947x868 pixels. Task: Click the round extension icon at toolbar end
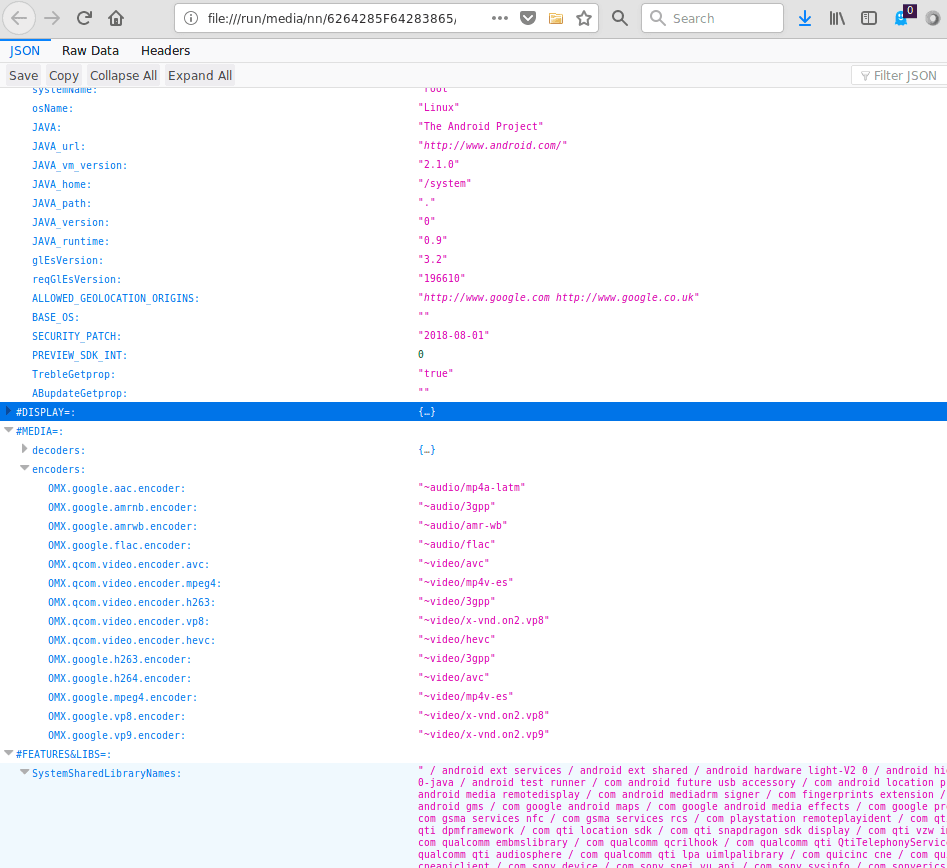[933, 18]
